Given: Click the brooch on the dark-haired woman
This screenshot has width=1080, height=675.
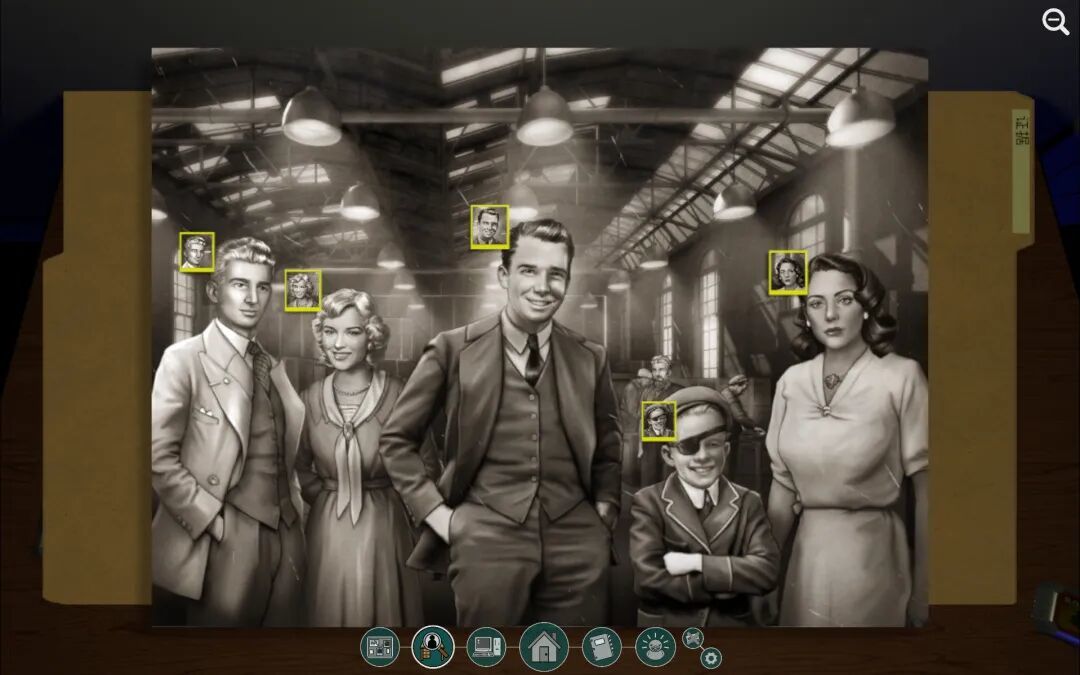Looking at the screenshot, I should 832,381.
